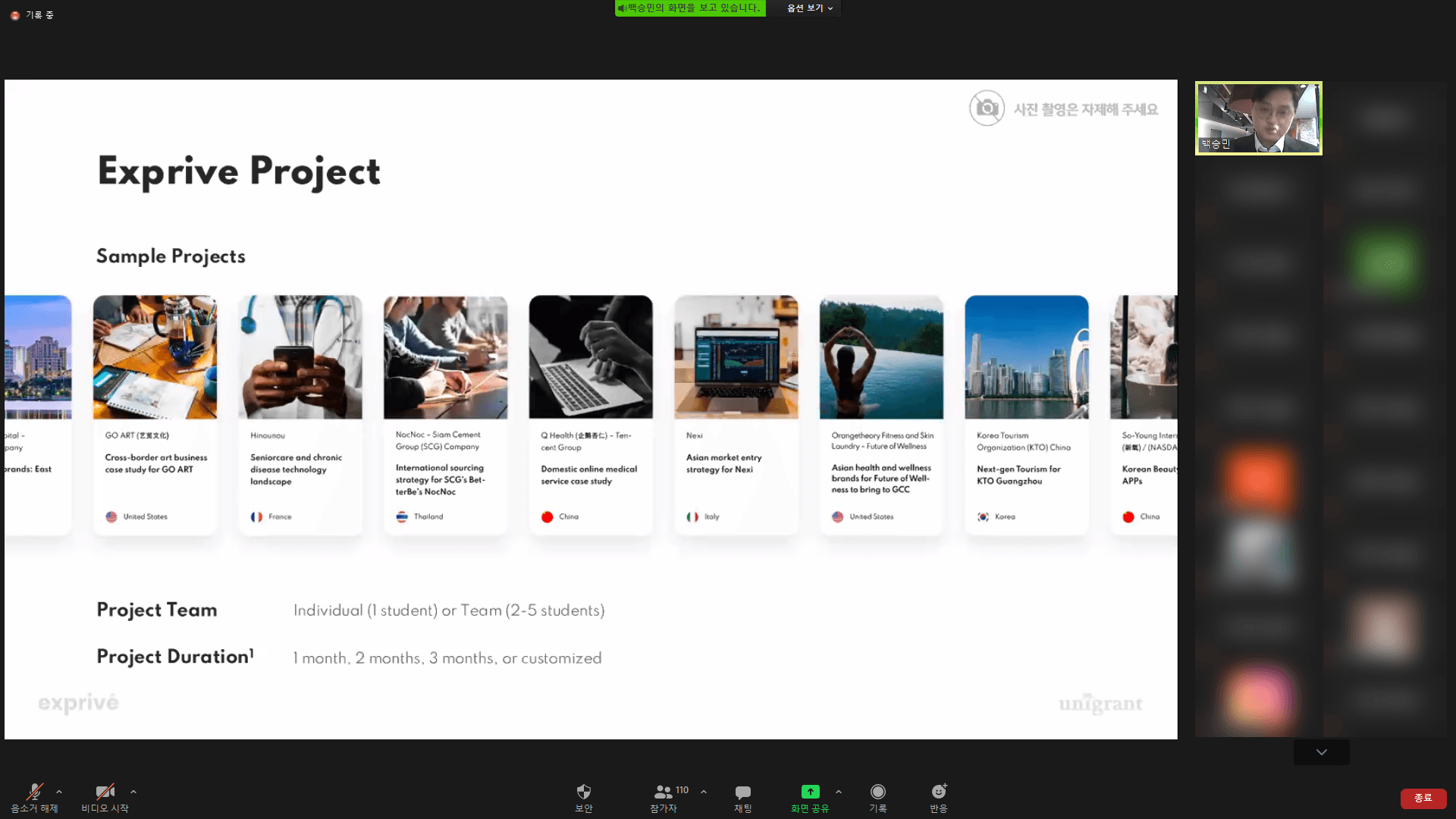Click 'Seniorcare and chronic disease technology landscape' text

coord(297,469)
